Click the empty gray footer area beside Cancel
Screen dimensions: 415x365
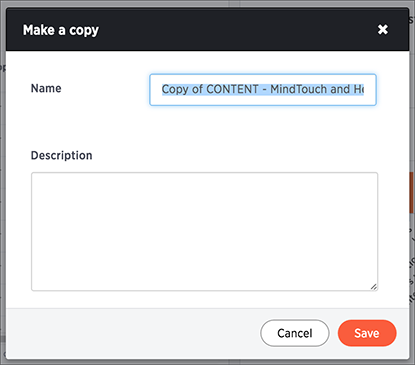point(133,333)
